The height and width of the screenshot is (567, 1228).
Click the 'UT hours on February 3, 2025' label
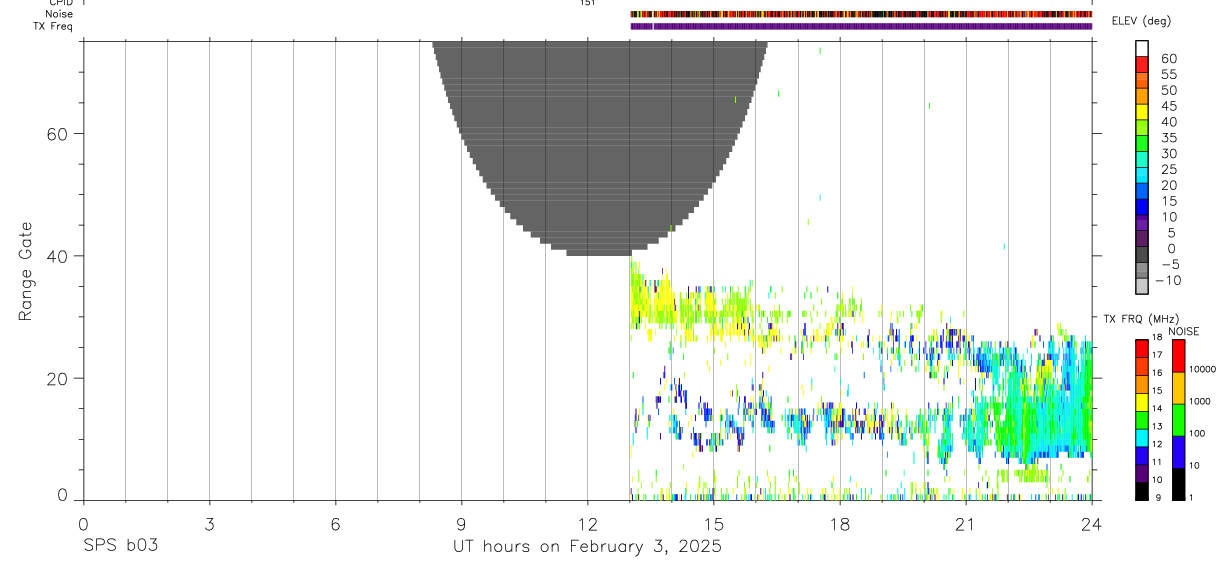588,547
